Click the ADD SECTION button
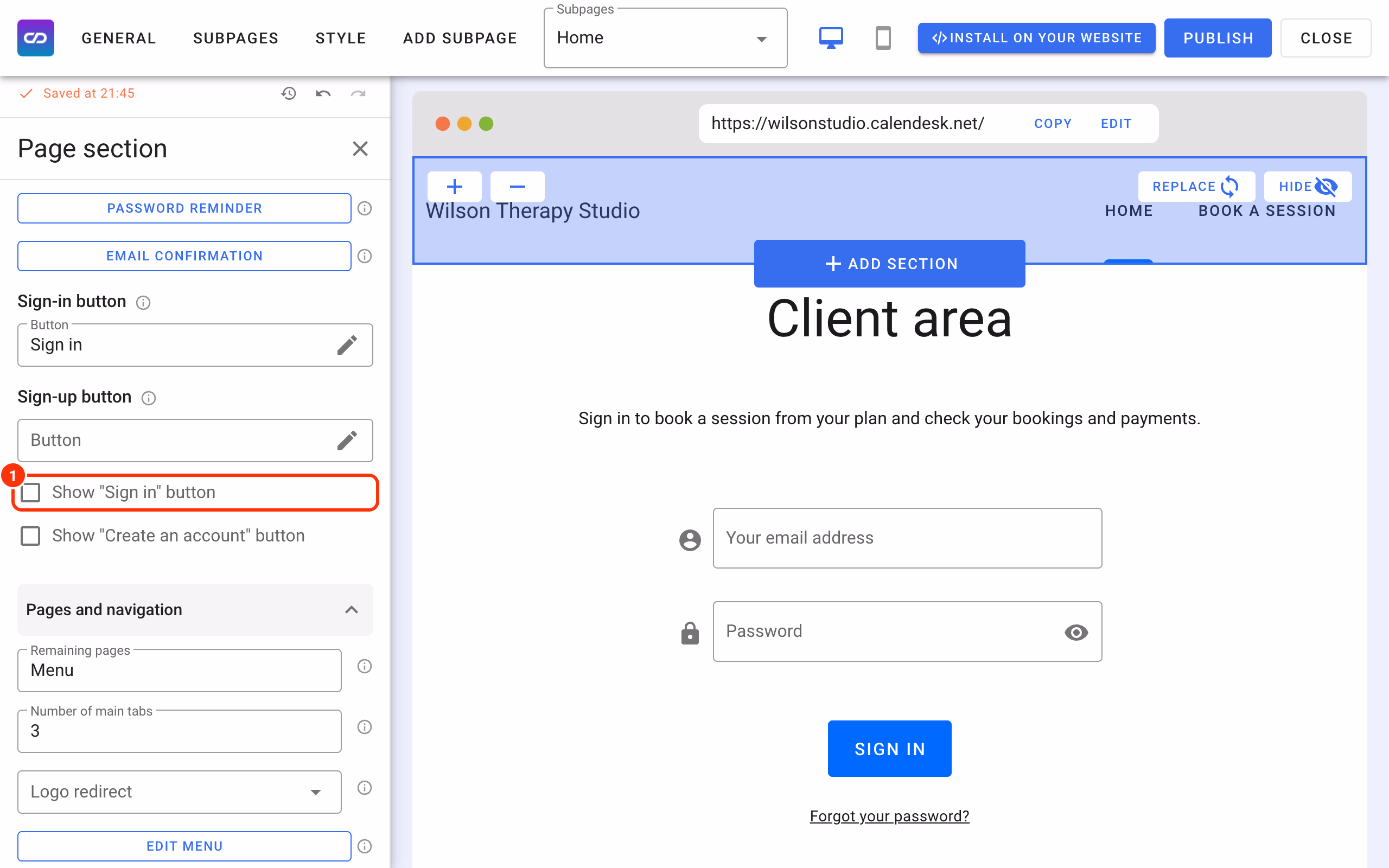The width and height of the screenshot is (1389, 868). [x=889, y=264]
